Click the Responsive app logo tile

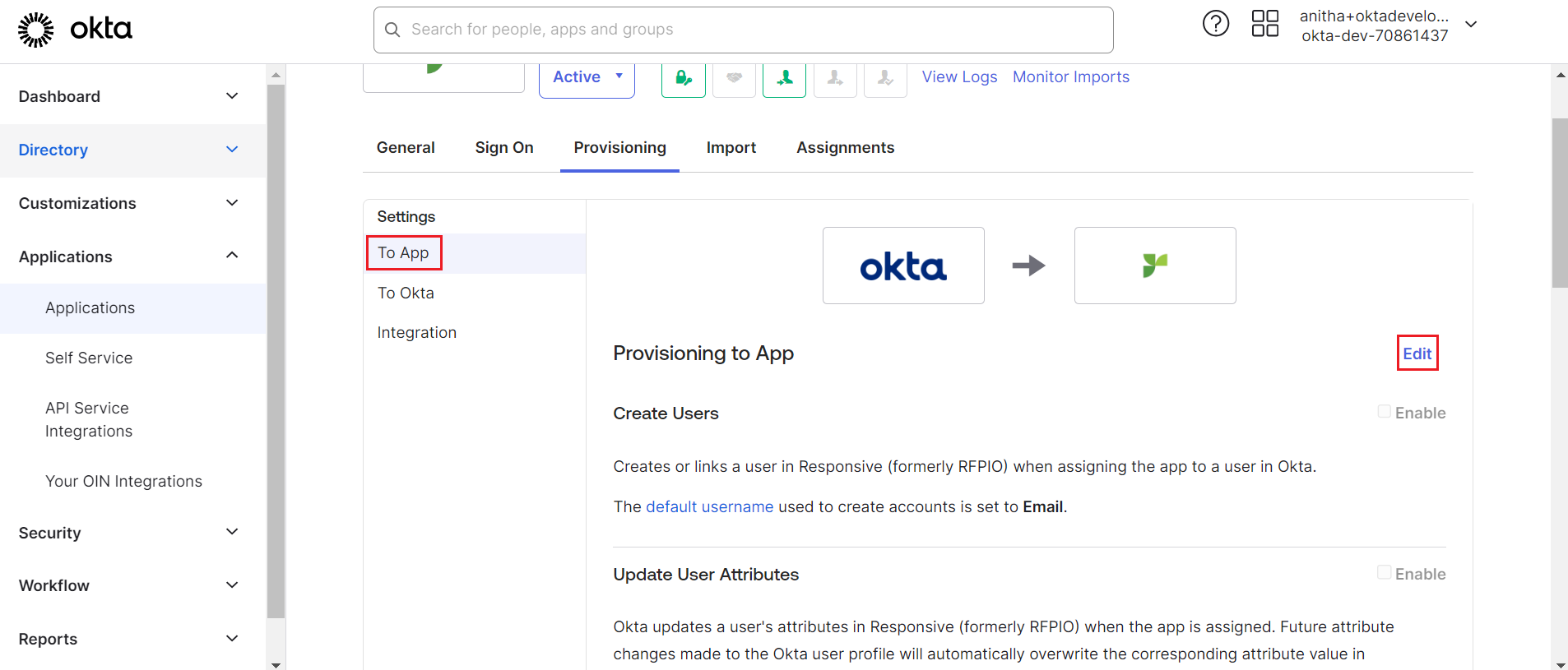coord(1155,266)
